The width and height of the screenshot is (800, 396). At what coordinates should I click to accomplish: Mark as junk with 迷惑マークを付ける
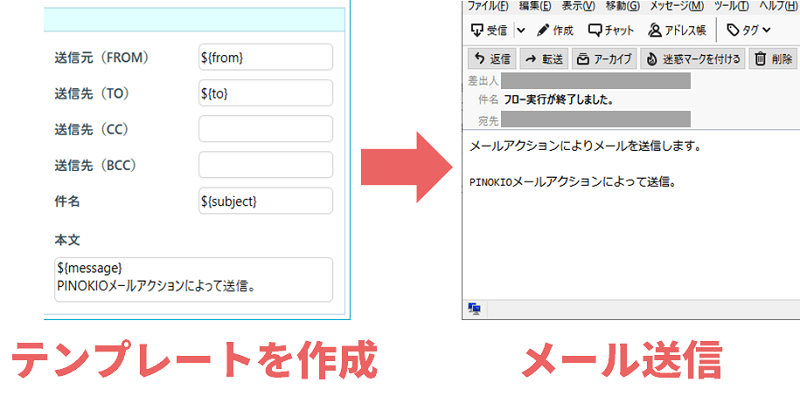pos(693,59)
